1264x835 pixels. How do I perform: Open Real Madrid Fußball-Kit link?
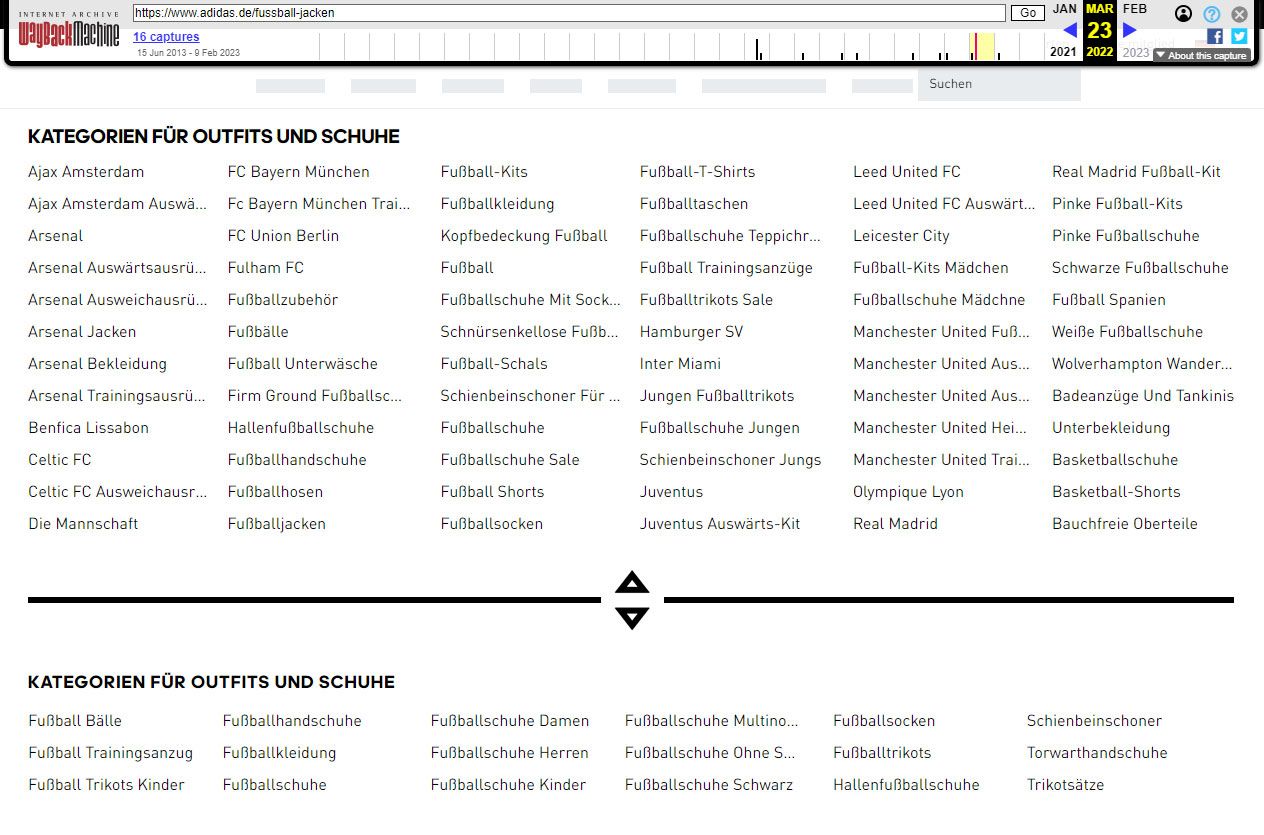pos(1136,172)
